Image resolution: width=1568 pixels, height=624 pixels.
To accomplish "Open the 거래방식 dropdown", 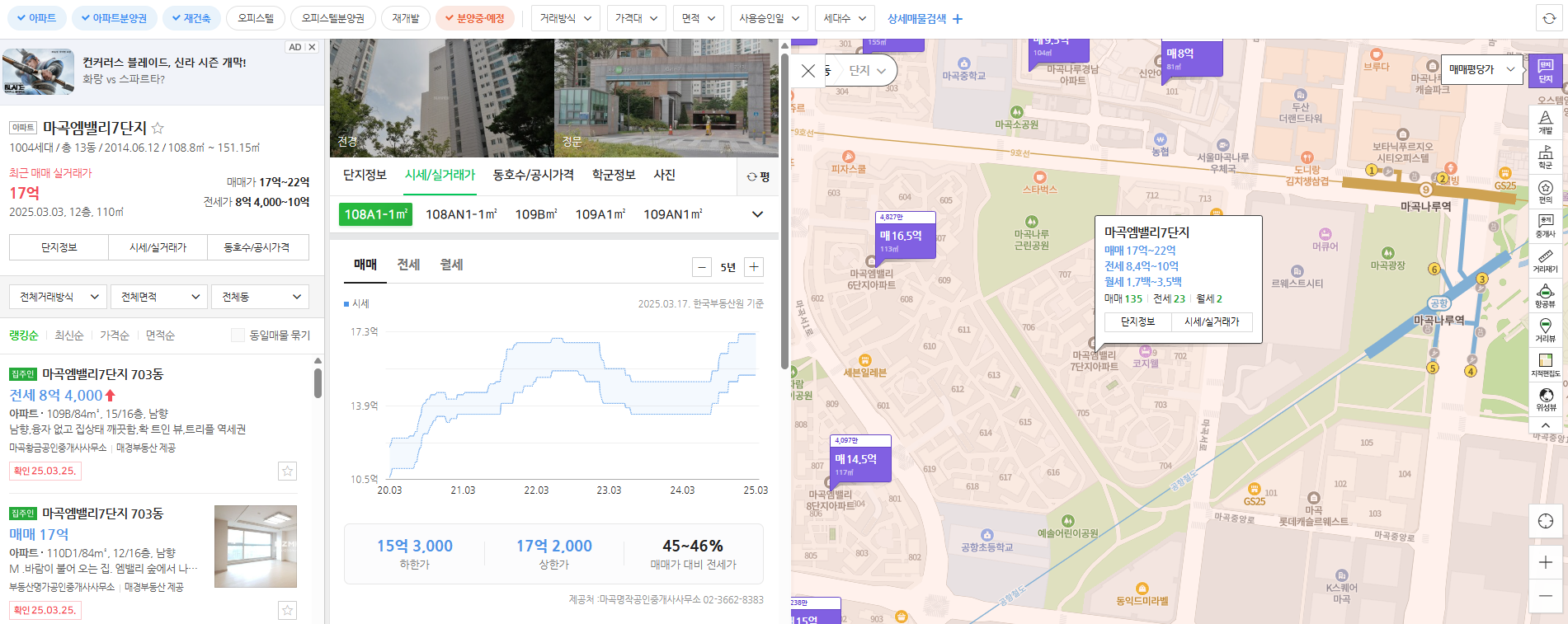I will click(x=566, y=18).
